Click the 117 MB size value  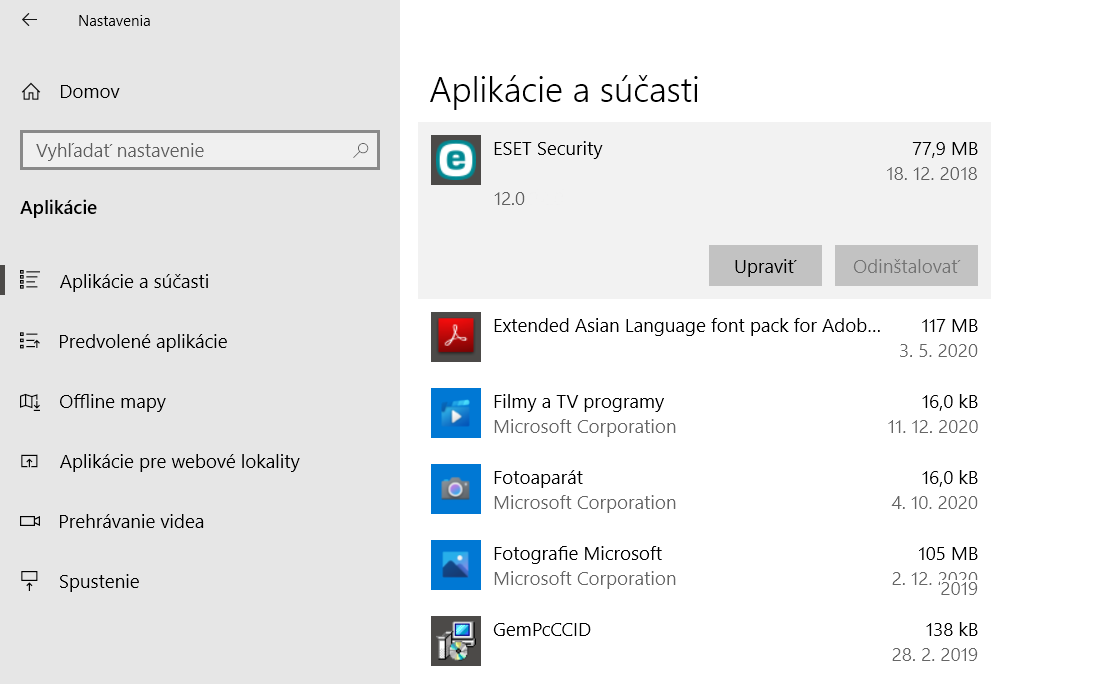click(950, 326)
